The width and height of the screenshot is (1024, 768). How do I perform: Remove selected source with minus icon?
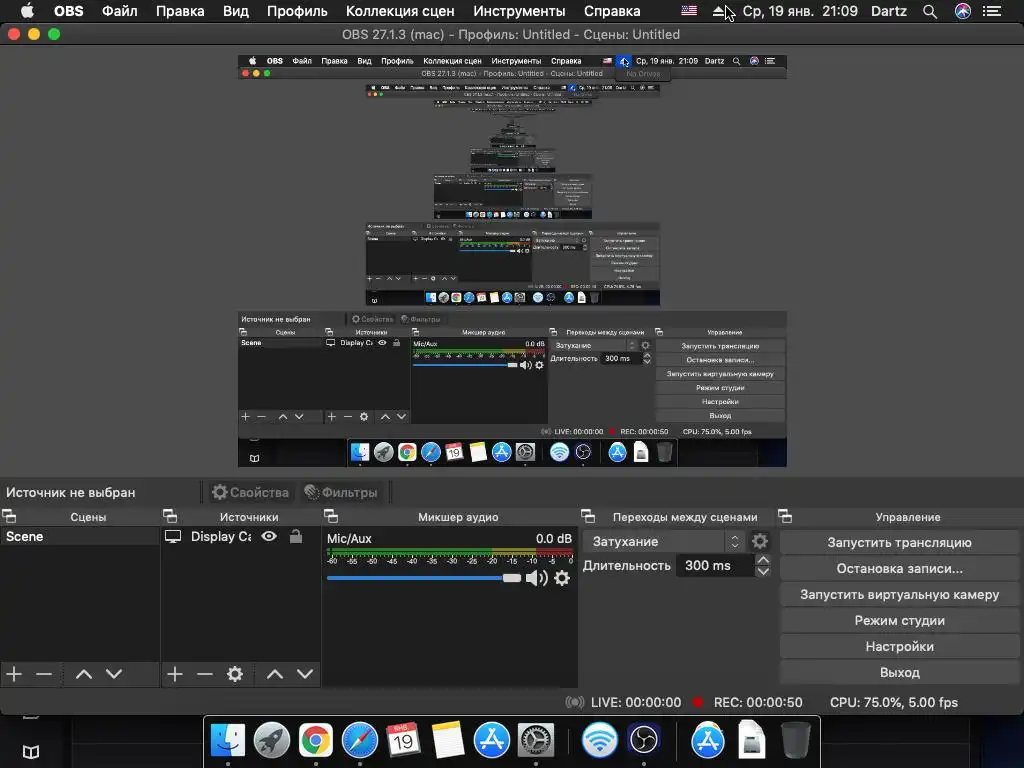204,674
